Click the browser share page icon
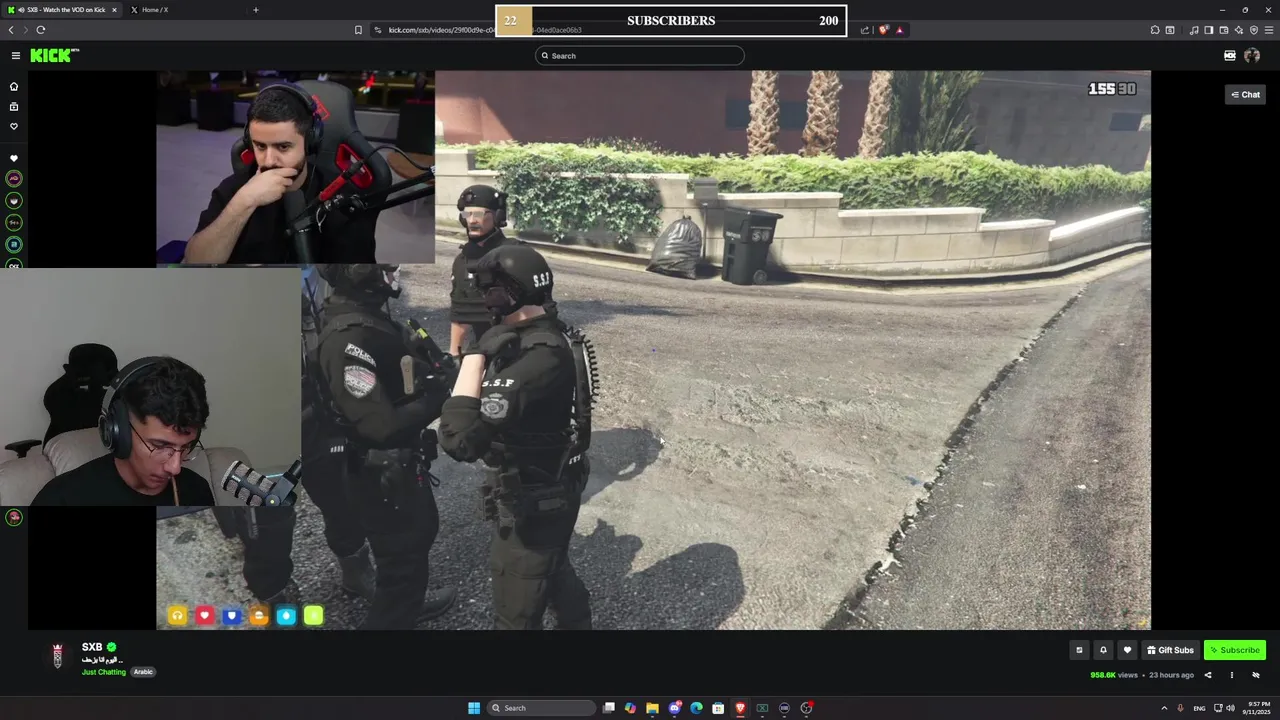This screenshot has height=720, width=1280. [x=865, y=30]
